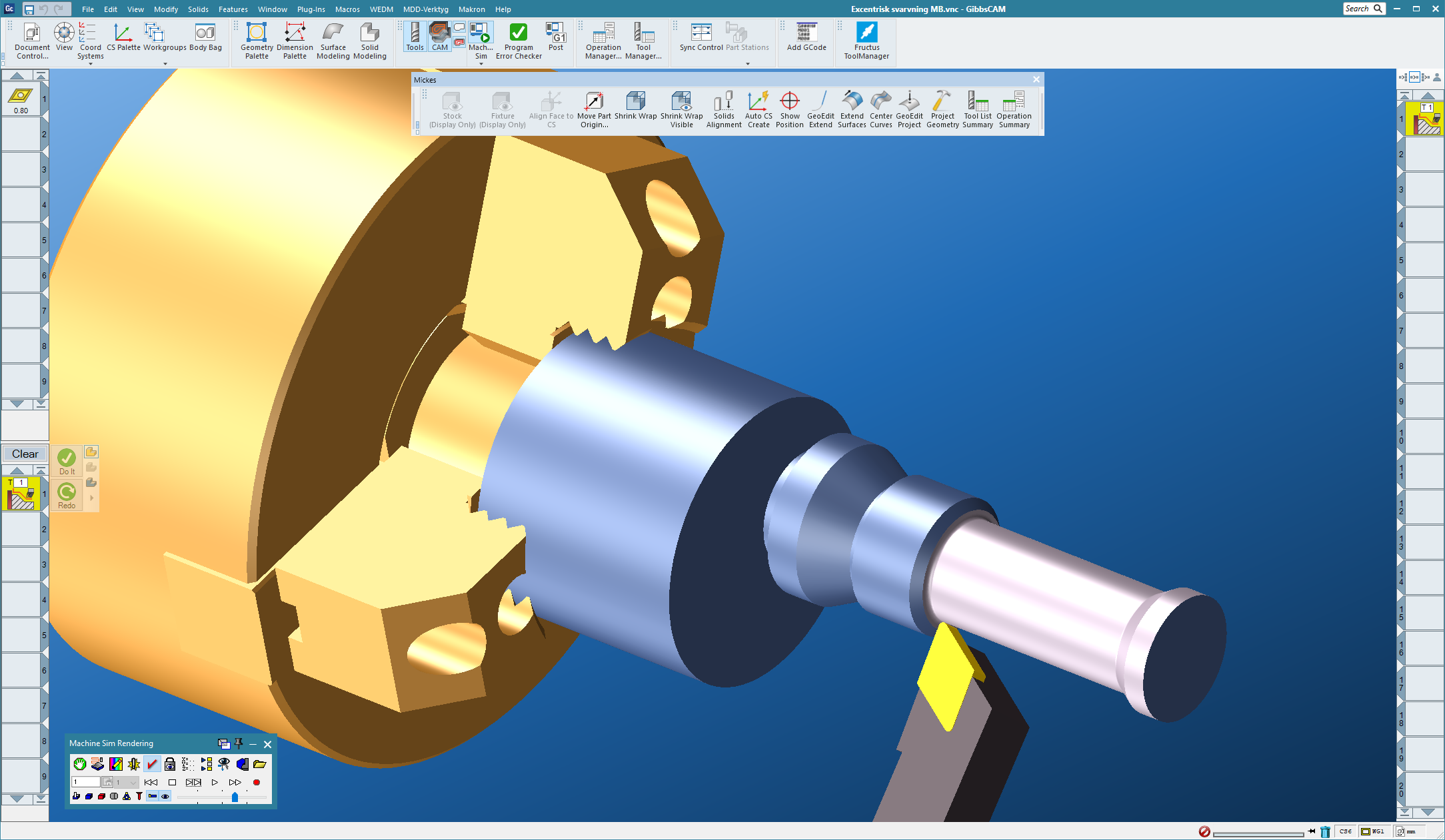Click Shrink Wrap Visible icon
The width and height of the screenshot is (1445, 840).
(x=681, y=110)
